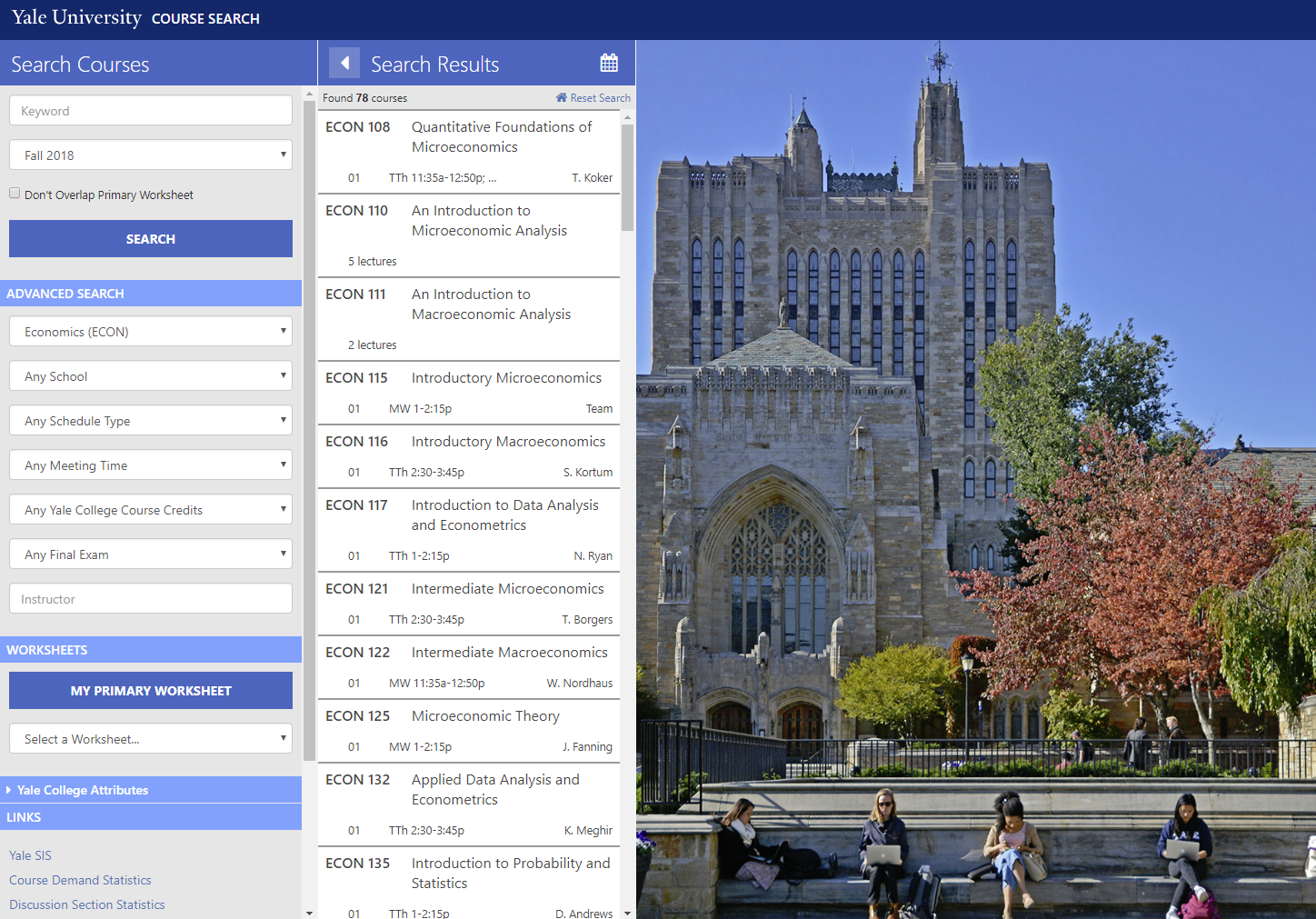Click the LINKS section header

[151, 817]
